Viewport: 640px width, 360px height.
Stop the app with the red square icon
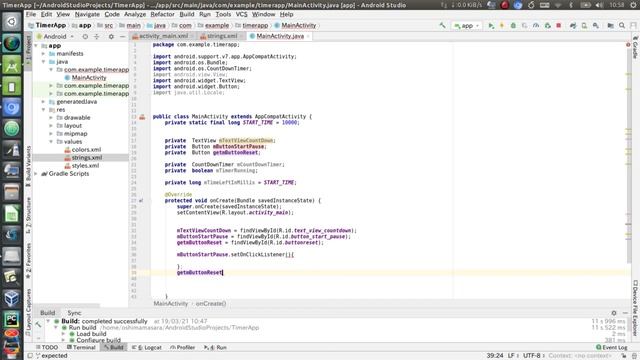558,25
